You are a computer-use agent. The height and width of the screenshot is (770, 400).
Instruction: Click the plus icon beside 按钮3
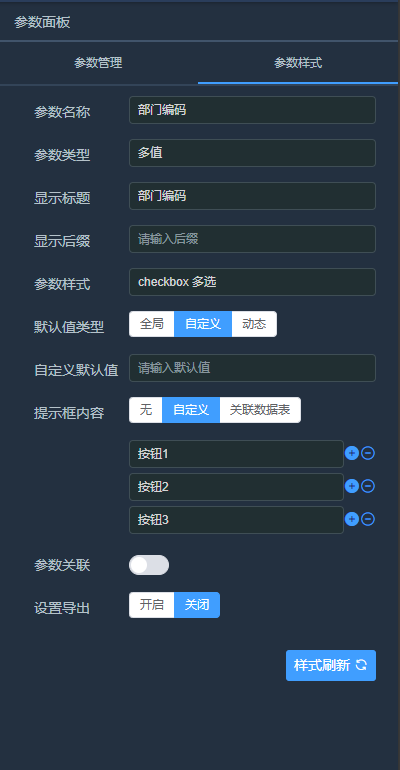coord(352,519)
